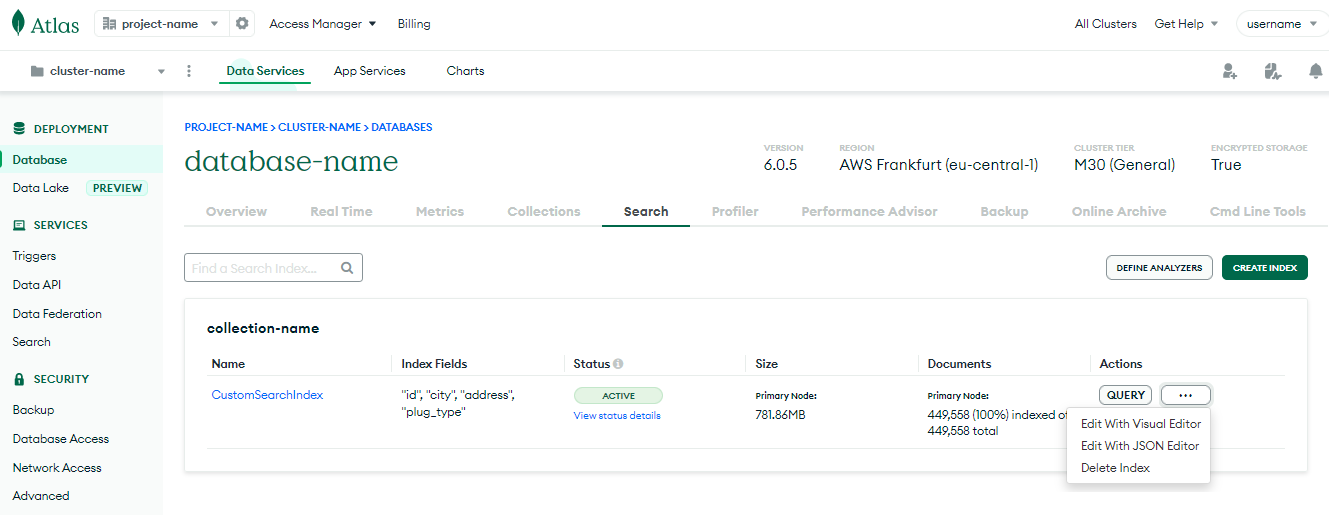Viewport: 1331px width, 515px height.
Task: Open project settings gear icon
Action: (242, 24)
